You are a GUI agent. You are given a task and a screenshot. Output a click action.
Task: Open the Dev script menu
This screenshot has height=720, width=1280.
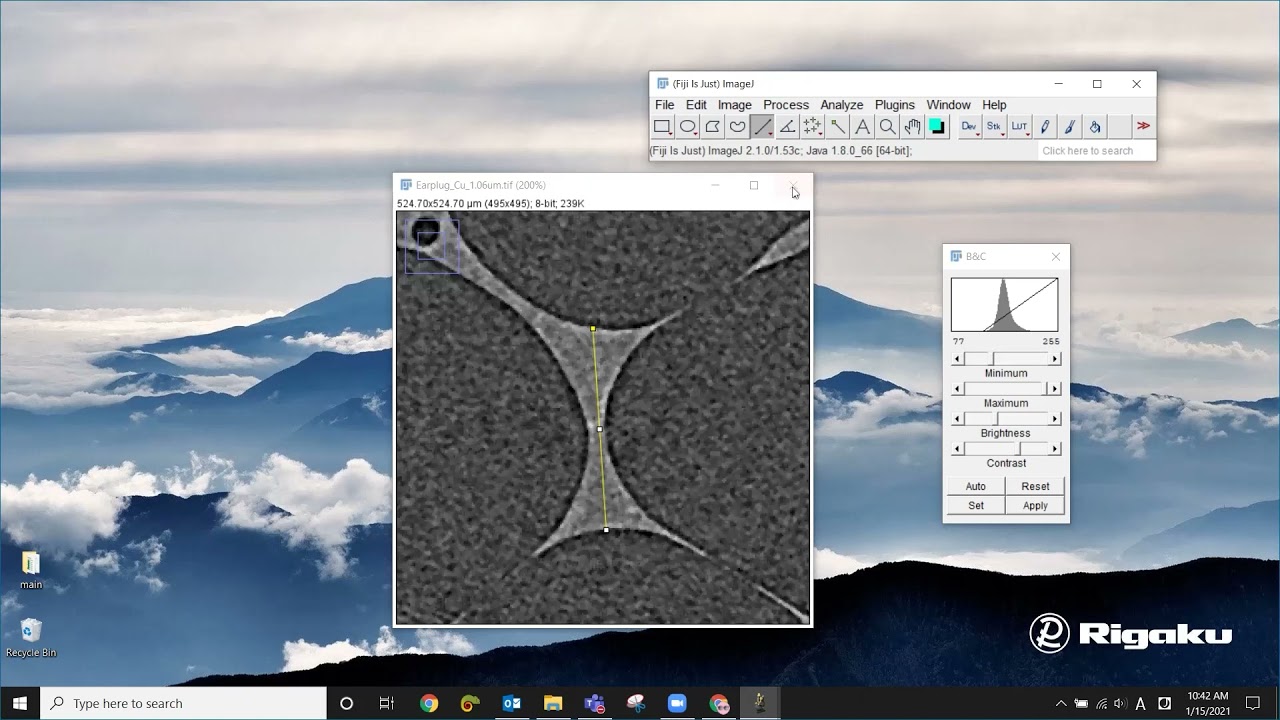pyautogui.click(x=968, y=126)
